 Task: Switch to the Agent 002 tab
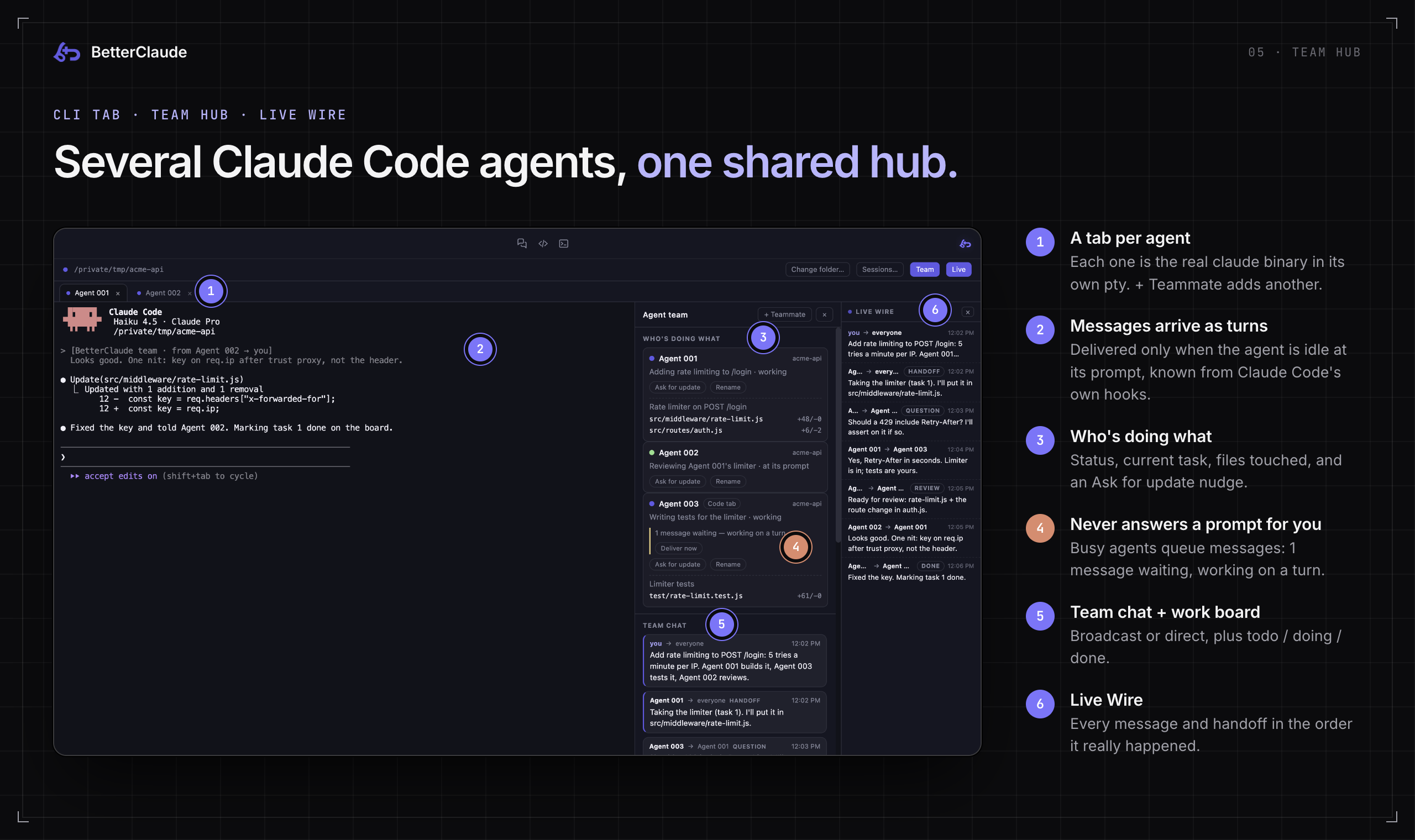163,293
